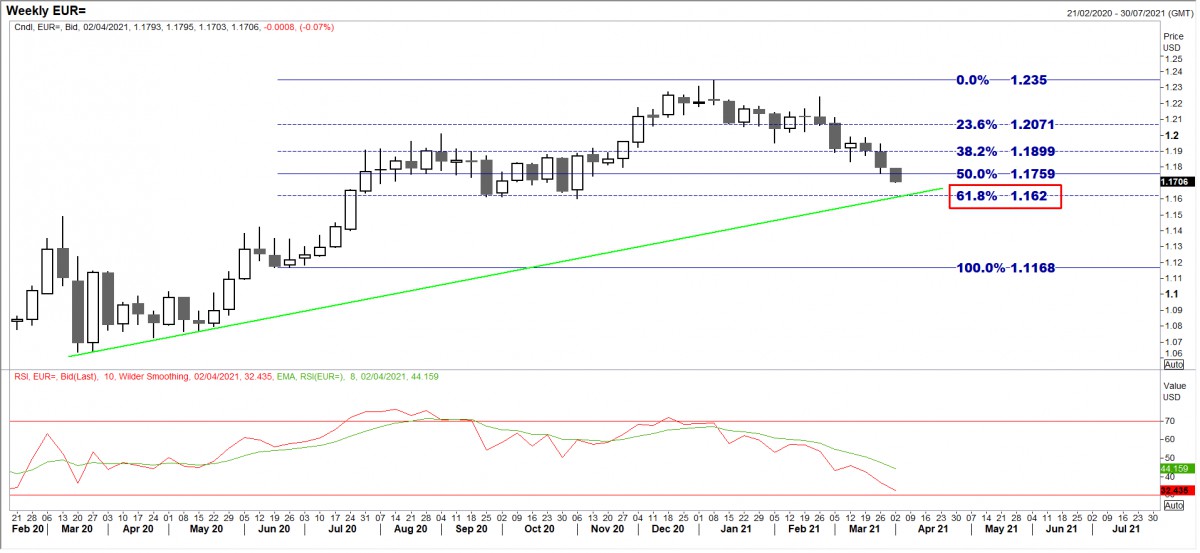Screen dimensions: 1200x553
Task: Click the current price tag 1.1706
Action: (x=1173, y=182)
